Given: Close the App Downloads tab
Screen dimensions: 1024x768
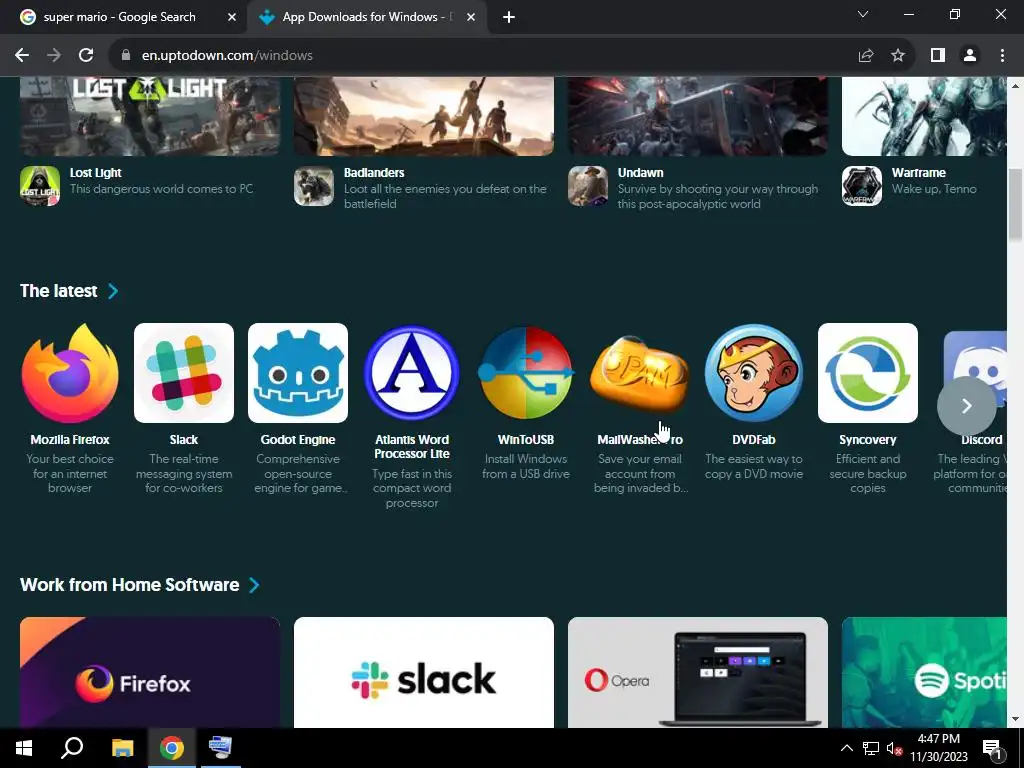Looking at the screenshot, I should pos(471,18).
